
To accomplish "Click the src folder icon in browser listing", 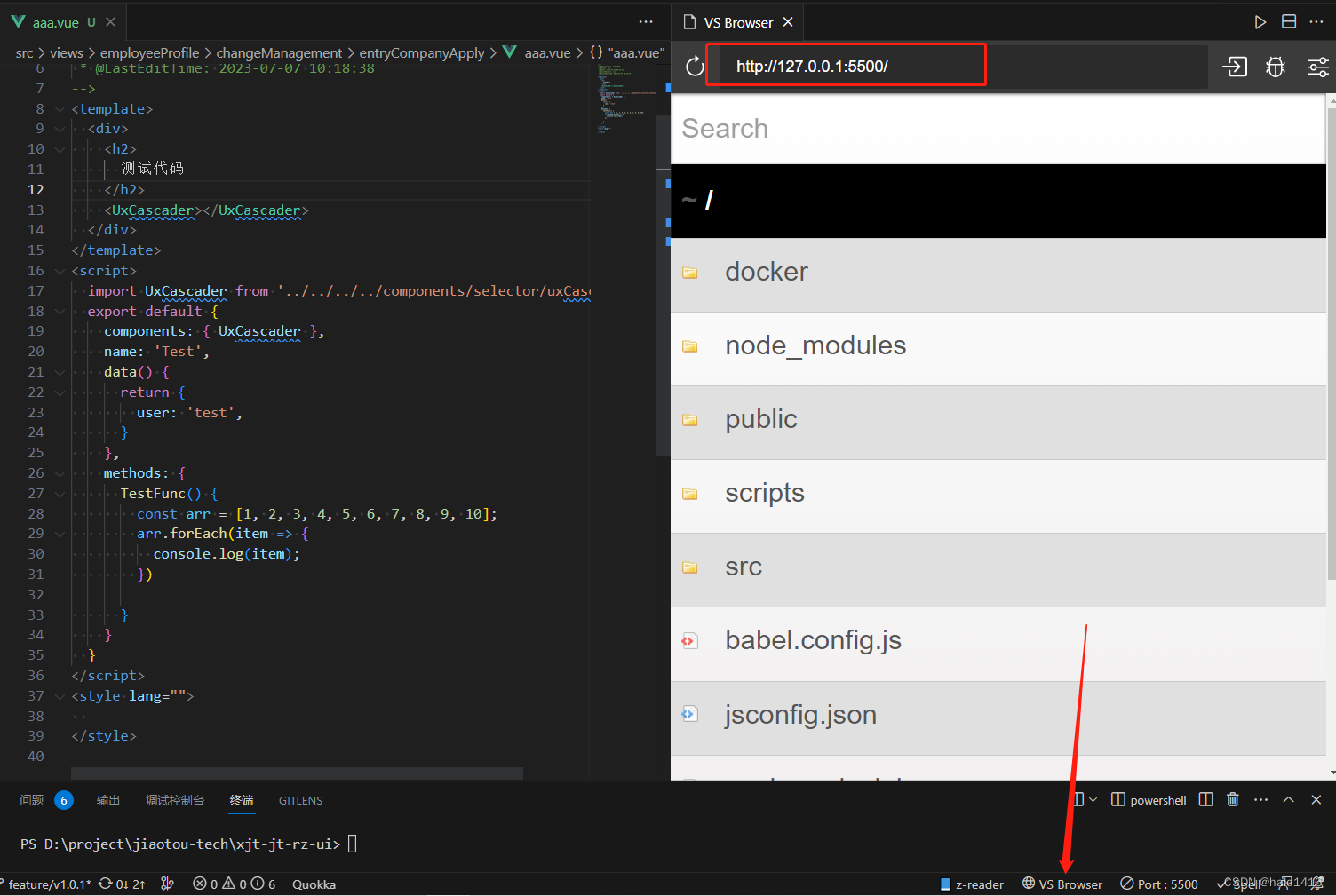I will click(689, 567).
